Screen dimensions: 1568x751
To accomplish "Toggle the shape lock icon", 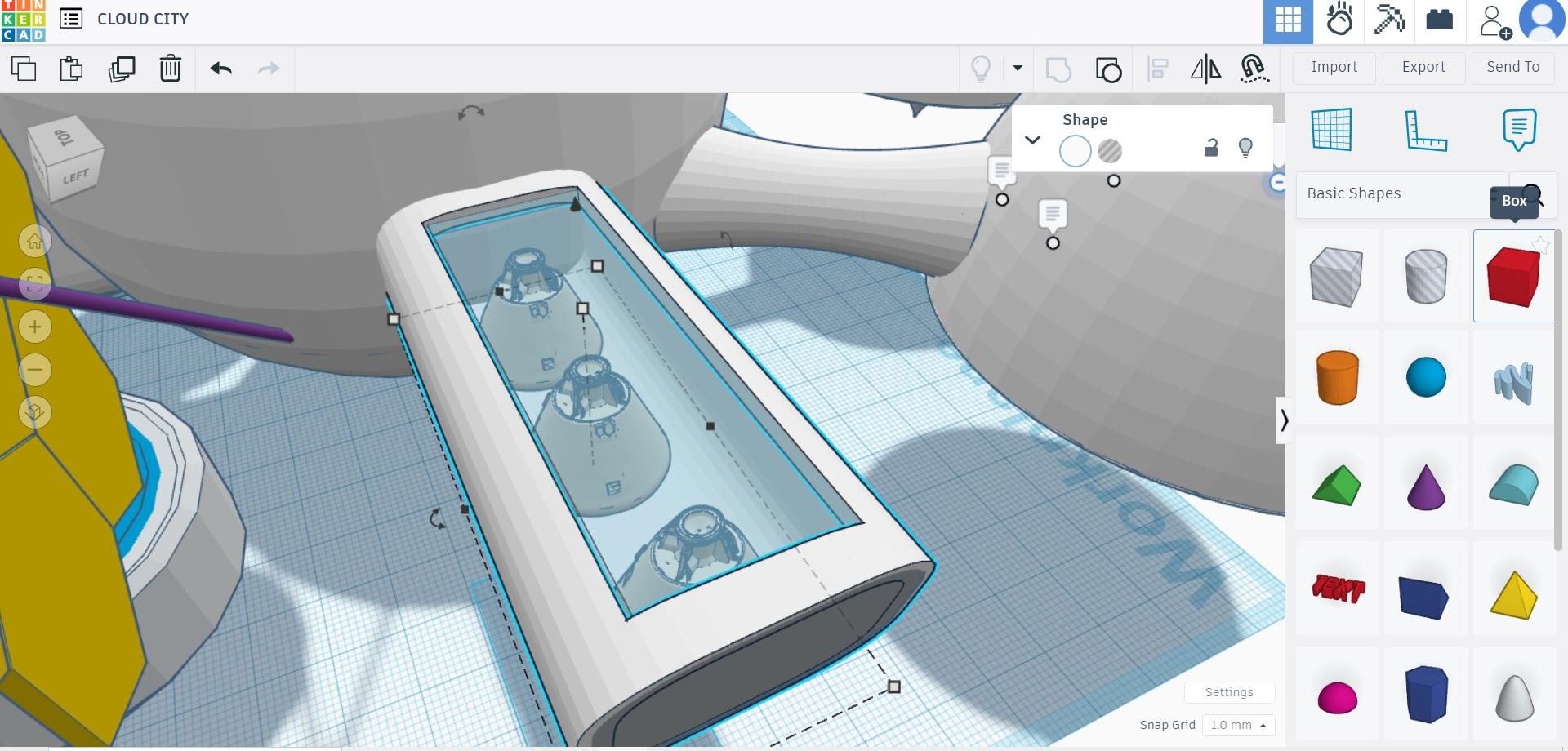I will pyautogui.click(x=1211, y=148).
